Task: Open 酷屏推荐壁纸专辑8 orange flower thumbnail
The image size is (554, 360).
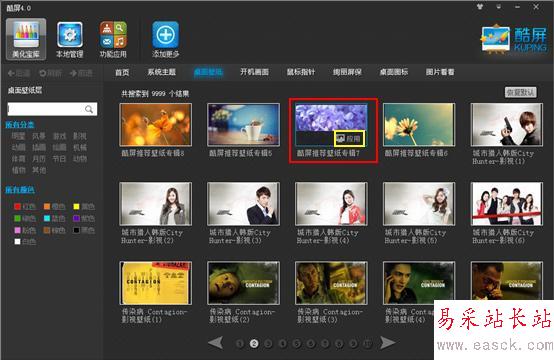Action: coord(155,124)
